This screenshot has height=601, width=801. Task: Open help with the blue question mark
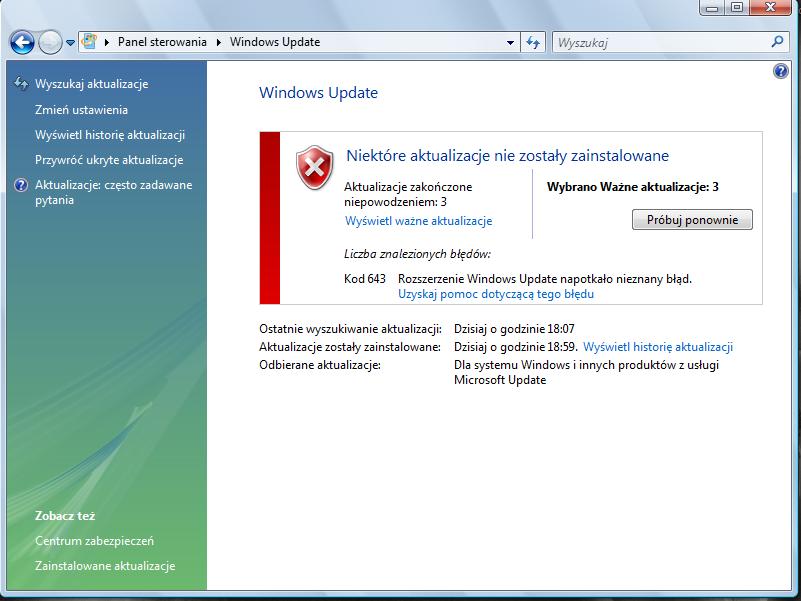[781, 71]
